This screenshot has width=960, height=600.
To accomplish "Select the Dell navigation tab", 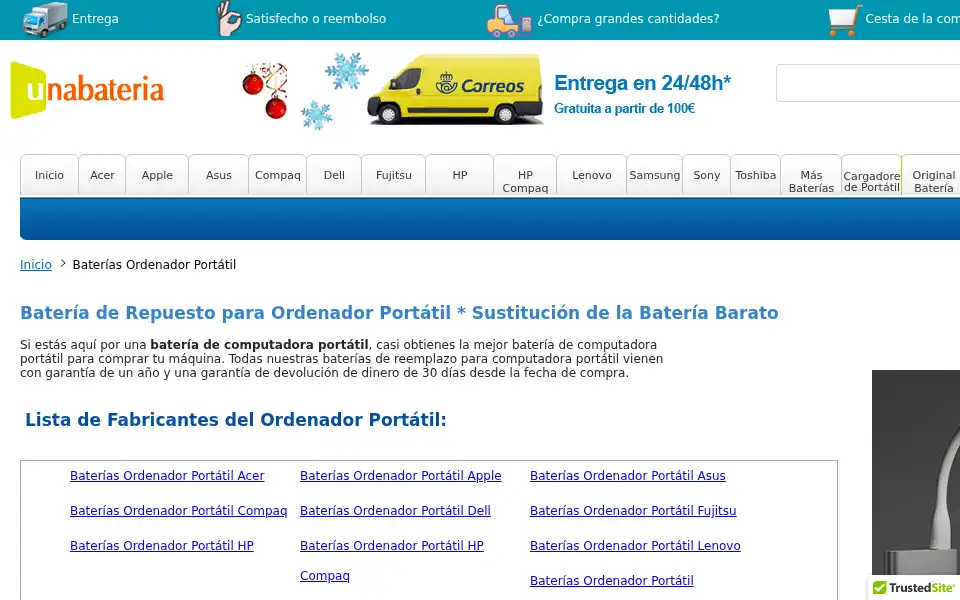I will click(x=334, y=175).
